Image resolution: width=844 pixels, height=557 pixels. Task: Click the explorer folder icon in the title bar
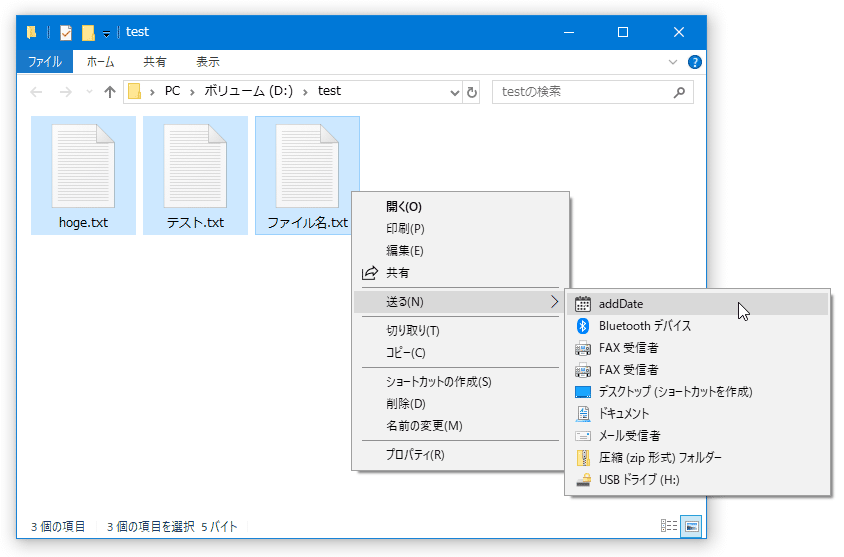point(32,33)
